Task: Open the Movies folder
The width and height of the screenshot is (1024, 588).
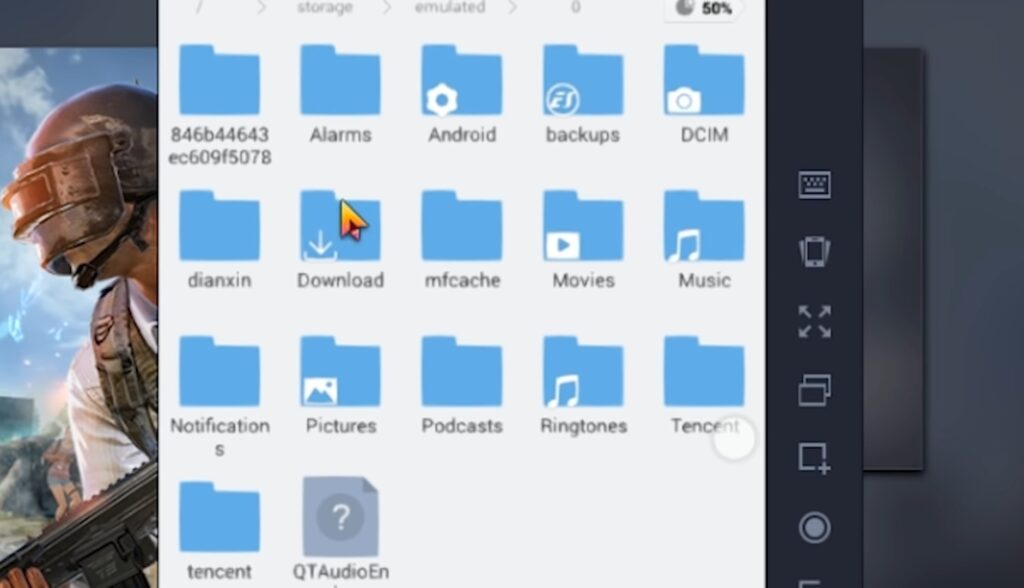Action: coord(583,229)
